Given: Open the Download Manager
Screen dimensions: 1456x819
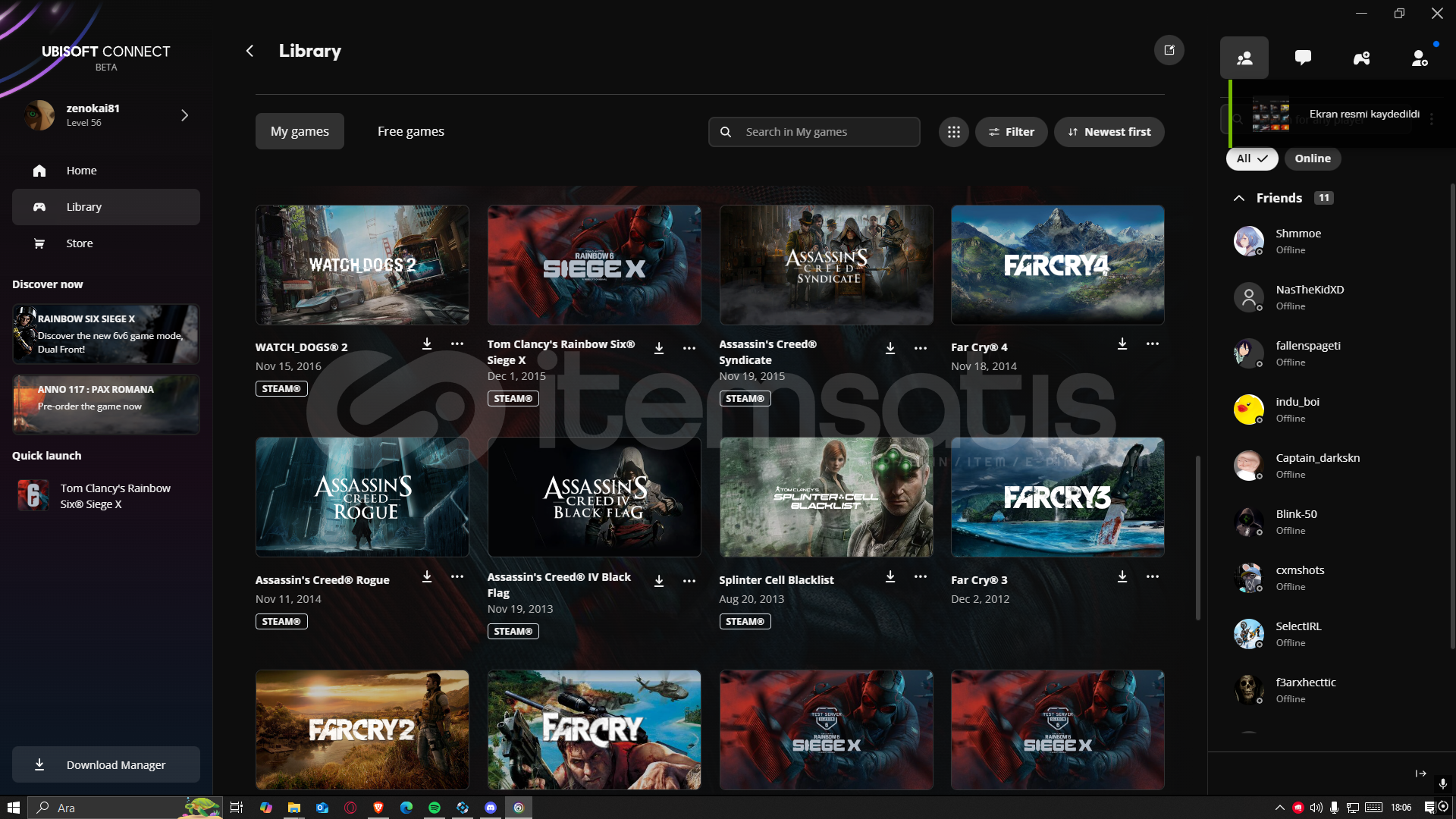Looking at the screenshot, I should click(106, 764).
